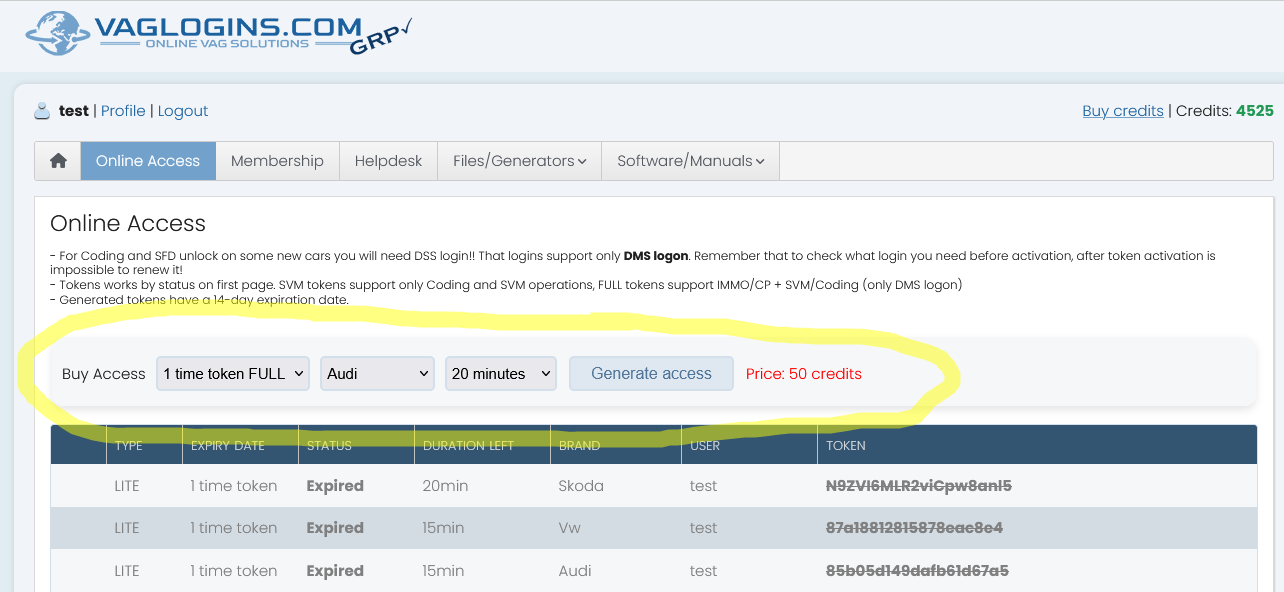1284x592 pixels.
Task: Click the STATUS column header
Action: point(329,446)
